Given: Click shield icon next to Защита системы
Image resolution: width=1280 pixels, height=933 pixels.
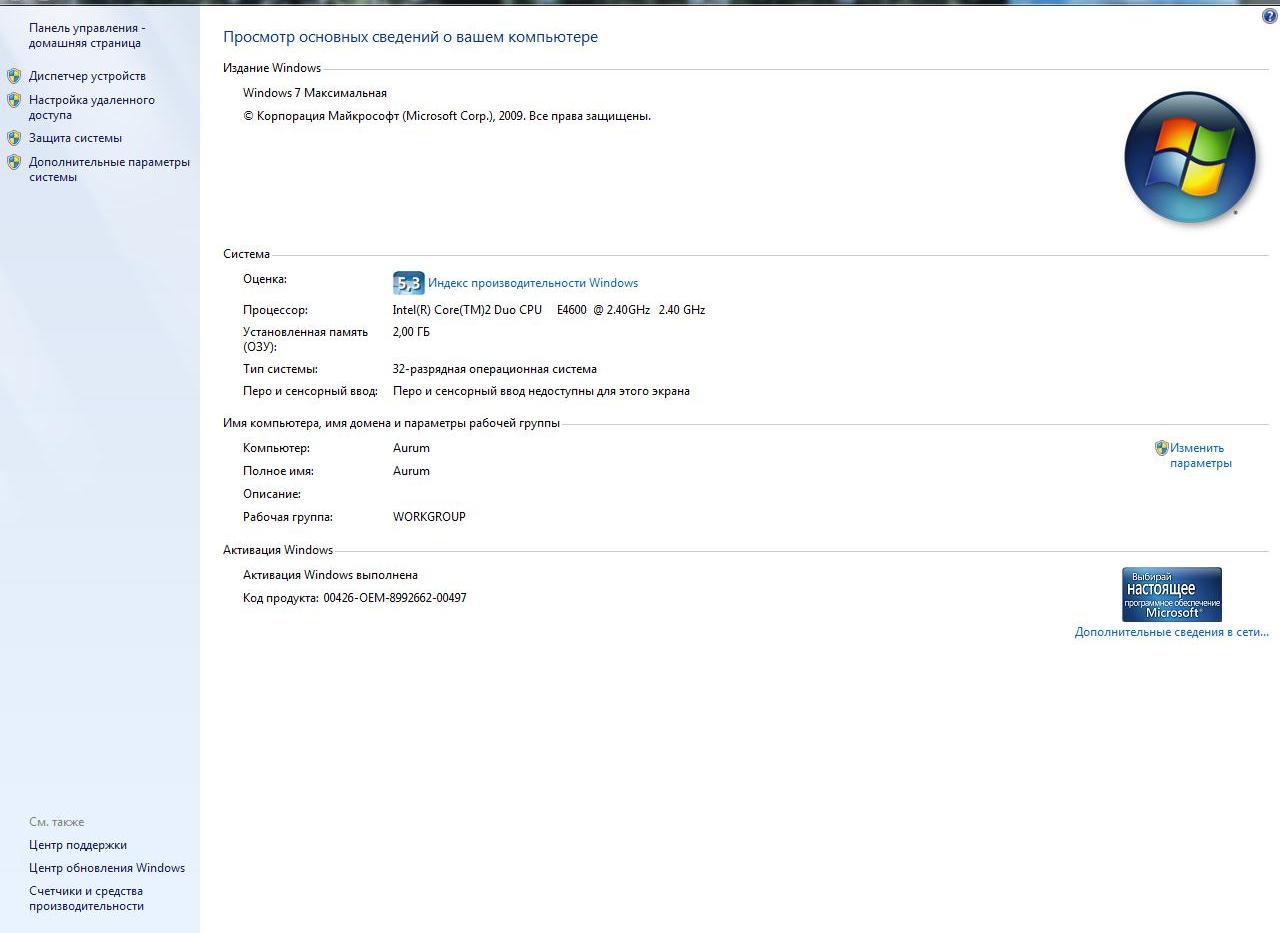Looking at the screenshot, I should [x=14, y=138].
